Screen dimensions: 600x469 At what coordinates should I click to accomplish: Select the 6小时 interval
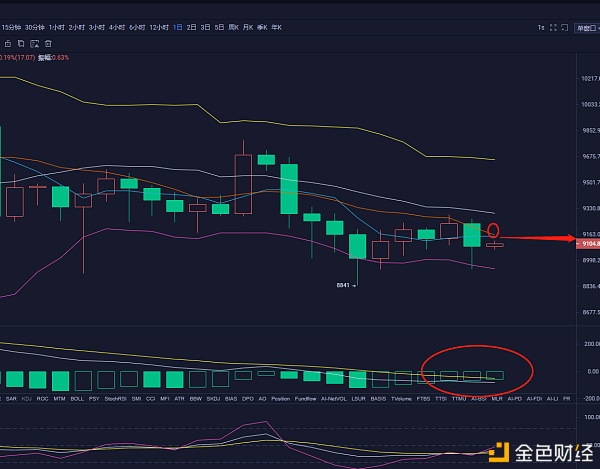click(x=137, y=28)
